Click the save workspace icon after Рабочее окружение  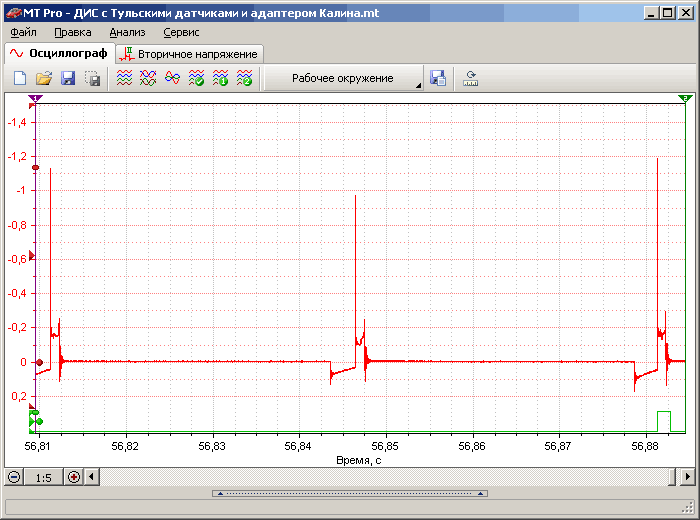pyautogui.click(x=437, y=78)
